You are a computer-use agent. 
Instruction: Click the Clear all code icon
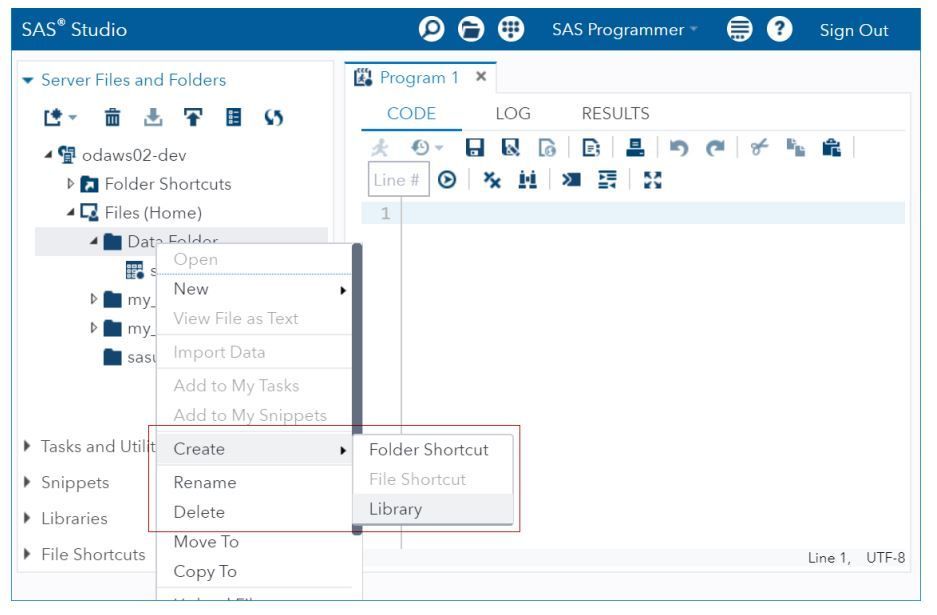(x=492, y=179)
